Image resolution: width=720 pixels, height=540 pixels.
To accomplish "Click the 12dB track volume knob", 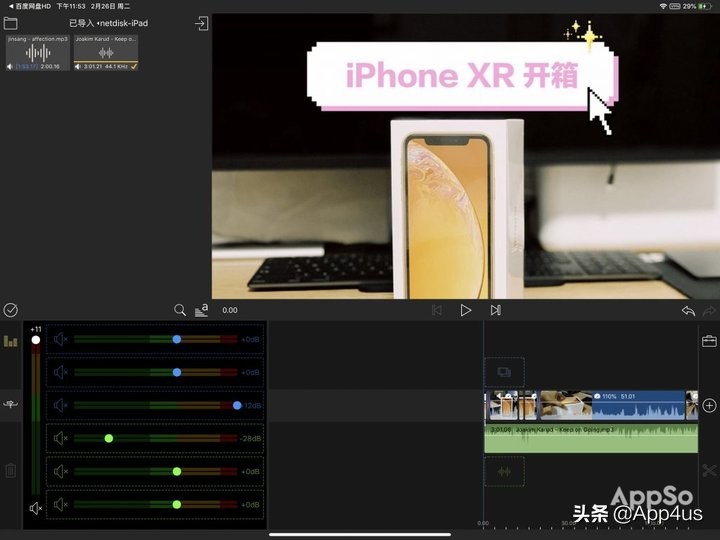I will (237, 405).
